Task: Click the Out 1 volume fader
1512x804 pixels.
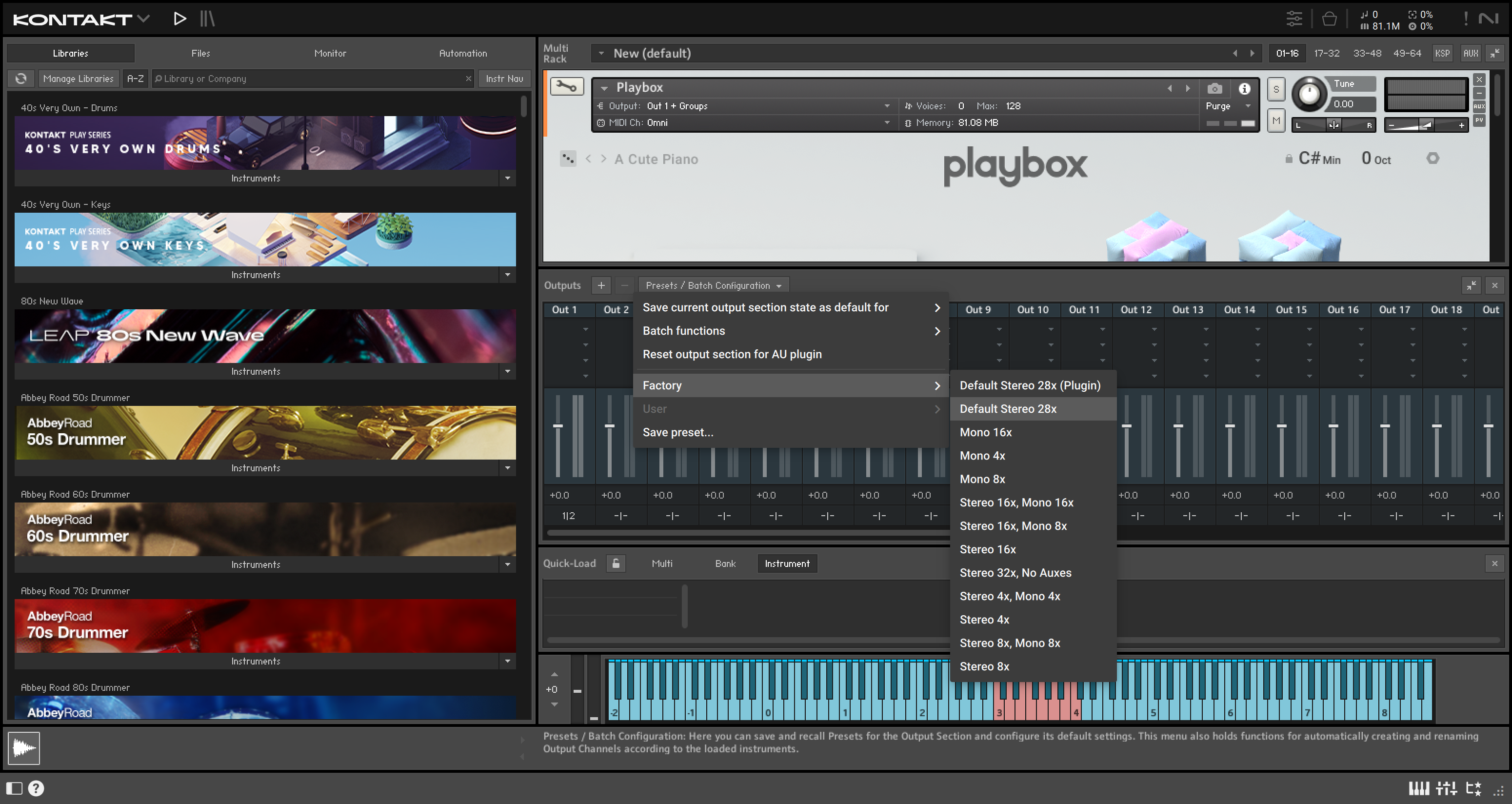Action: 557,426
